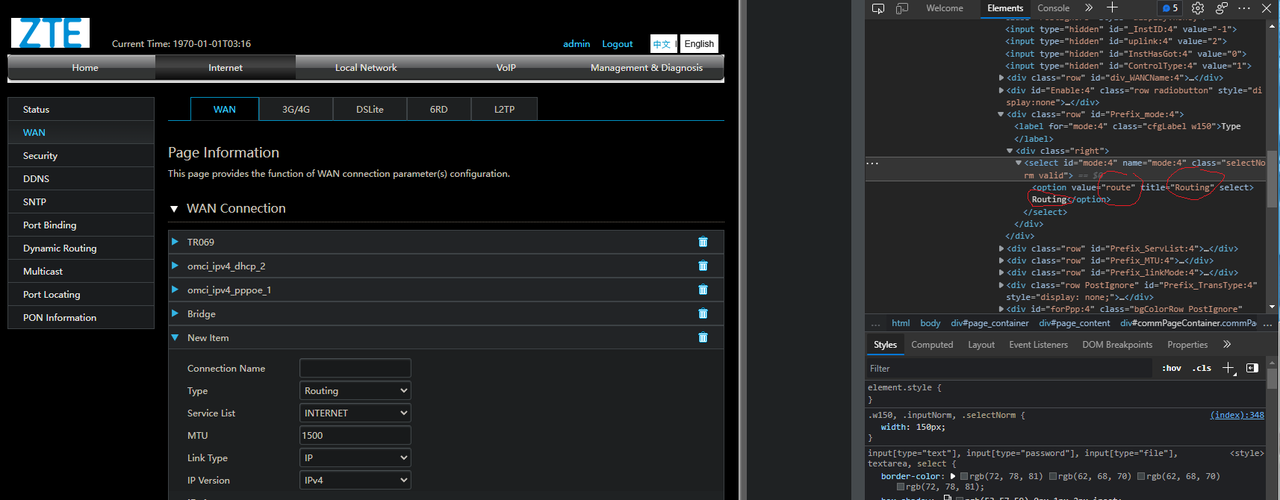Add a DevTools tool with plus icon
1280x500 pixels.
coord(1112,8)
